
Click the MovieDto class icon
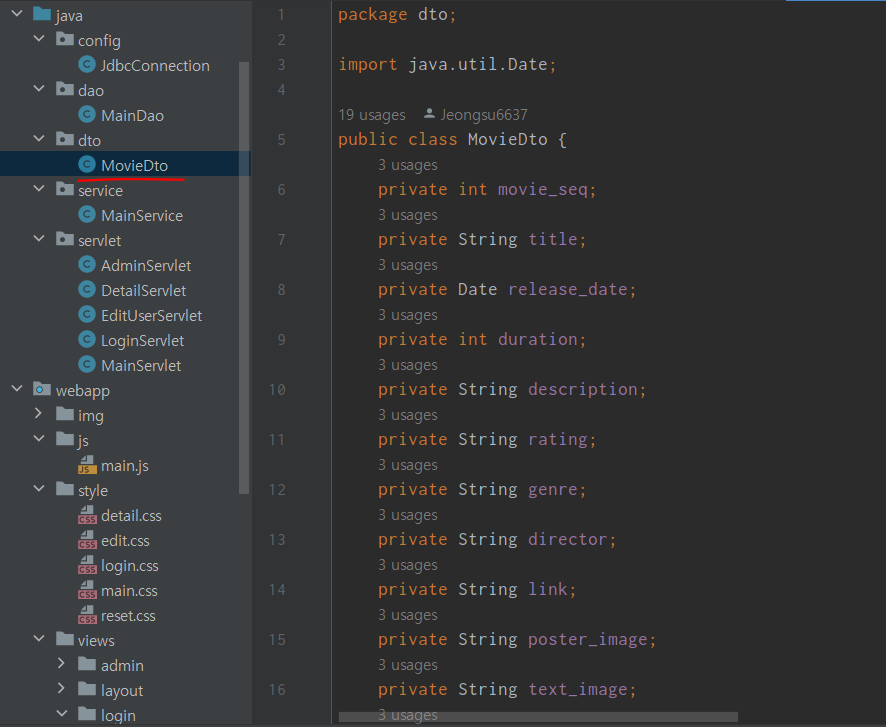[x=86, y=164]
